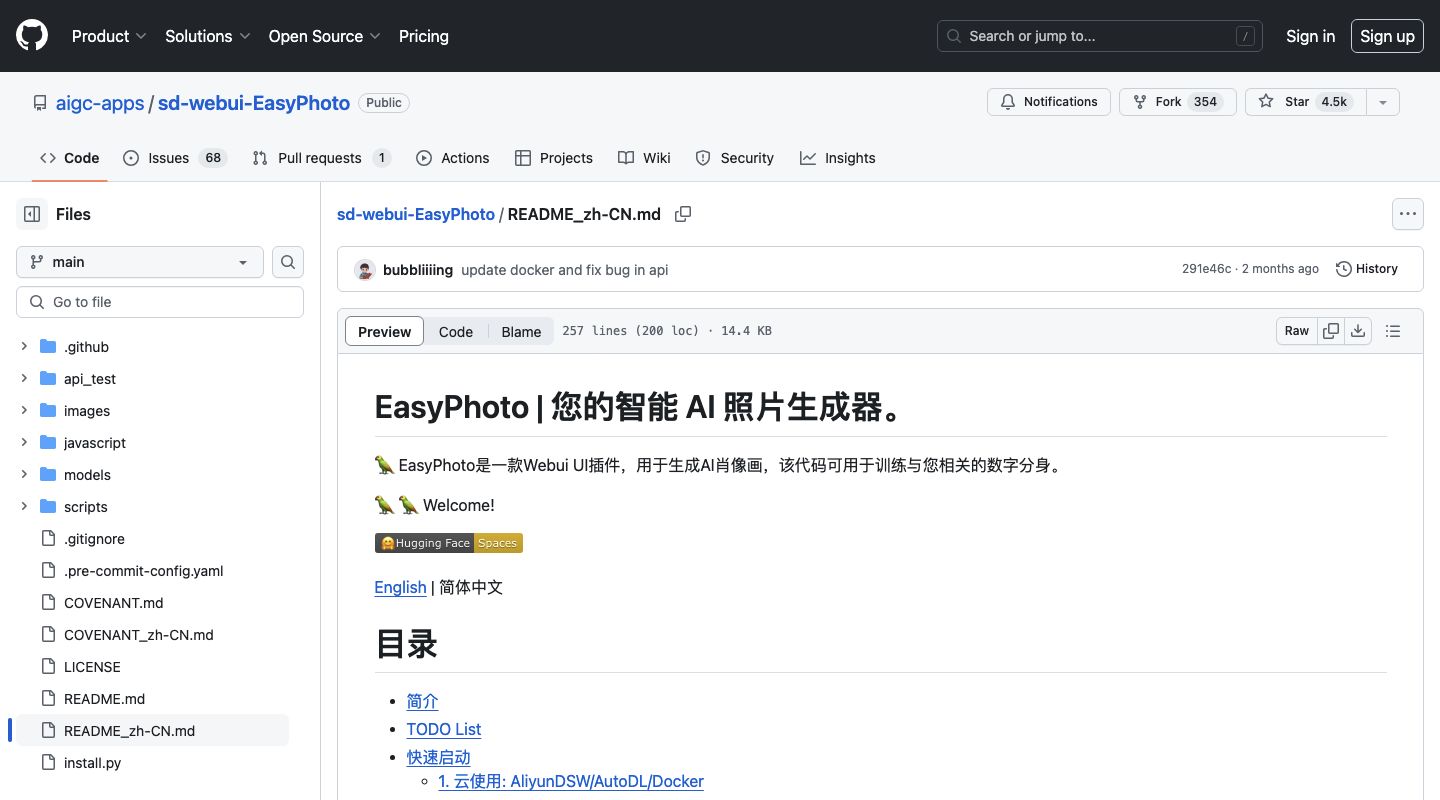
Task: Open the star lists dropdown arrow
Action: click(1383, 102)
